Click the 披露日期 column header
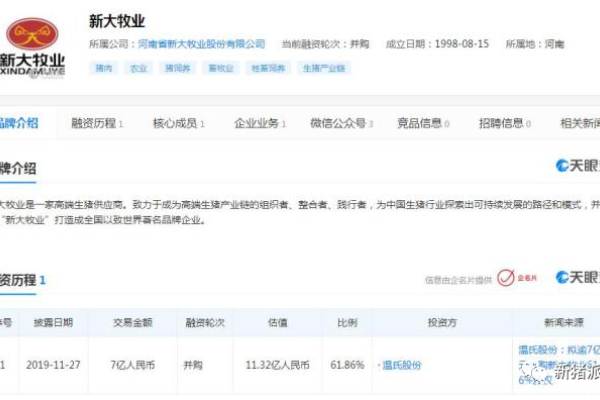This screenshot has width=600, height=400. click(53, 323)
